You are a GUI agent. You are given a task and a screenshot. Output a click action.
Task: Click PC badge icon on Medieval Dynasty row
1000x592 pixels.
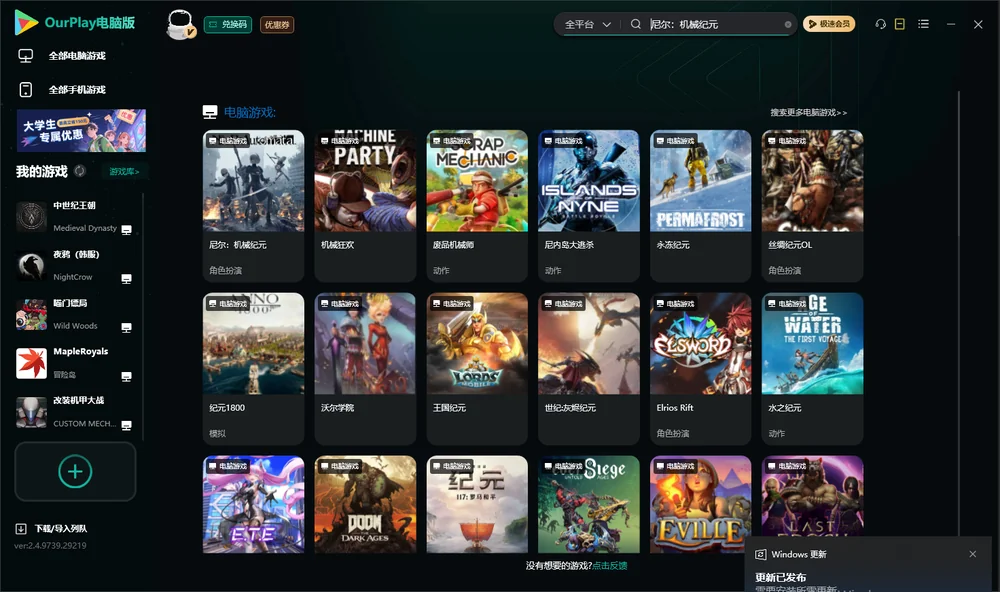click(126, 230)
